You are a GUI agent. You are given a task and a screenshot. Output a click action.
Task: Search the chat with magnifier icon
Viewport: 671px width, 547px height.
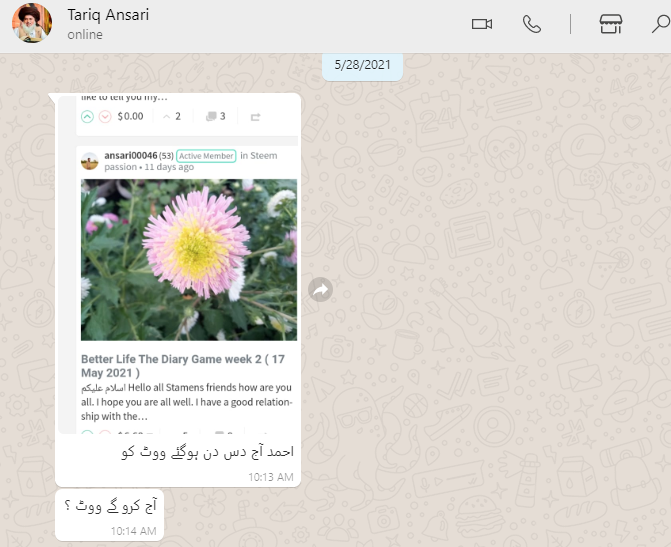(x=661, y=24)
